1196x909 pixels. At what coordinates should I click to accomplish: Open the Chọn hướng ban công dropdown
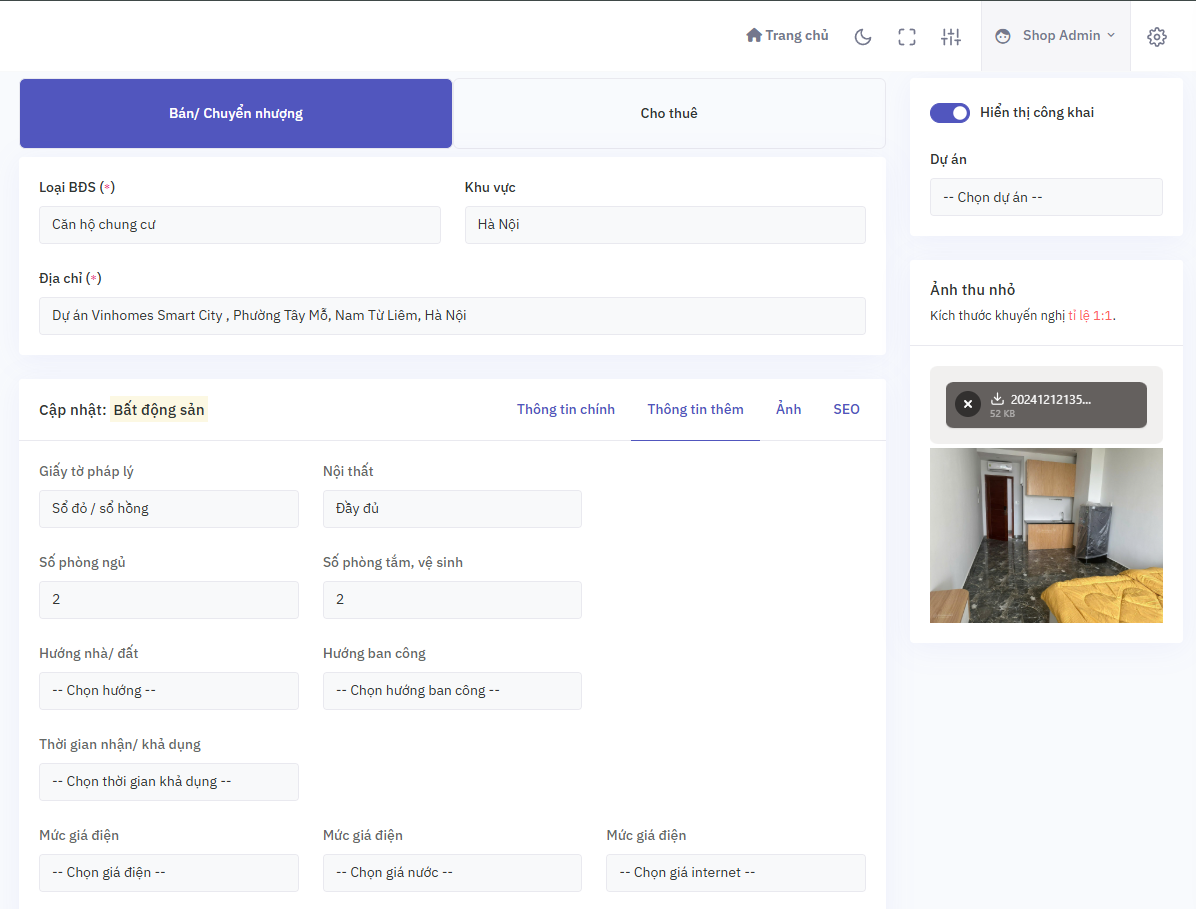point(452,690)
